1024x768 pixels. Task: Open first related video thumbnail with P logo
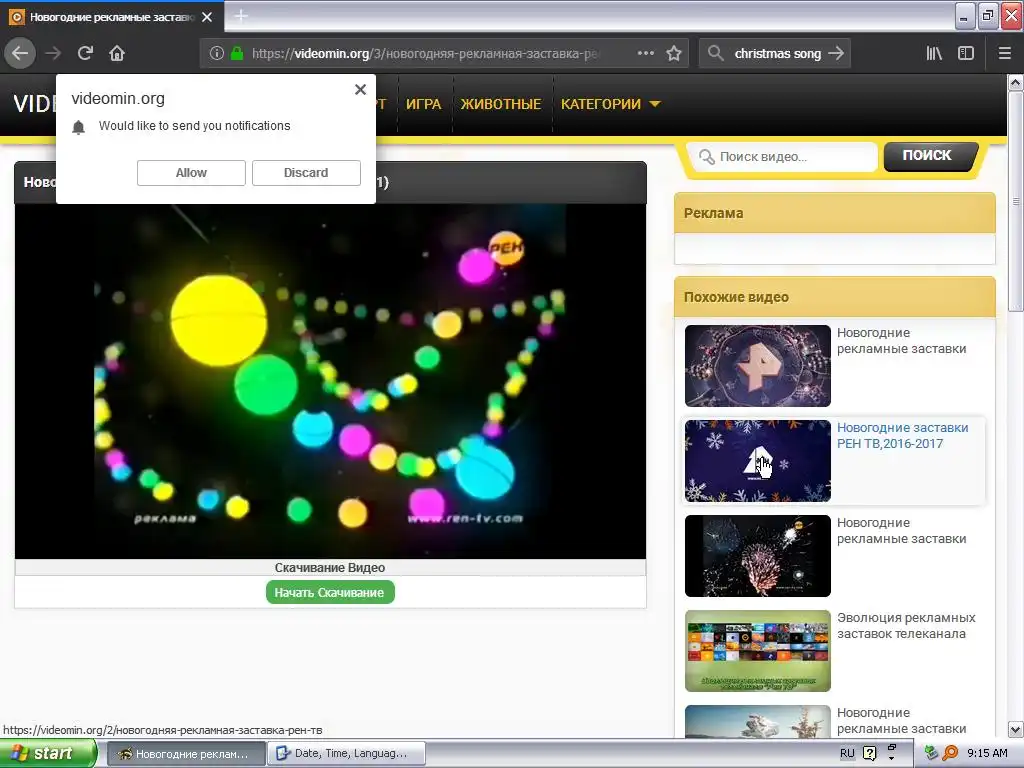click(758, 366)
